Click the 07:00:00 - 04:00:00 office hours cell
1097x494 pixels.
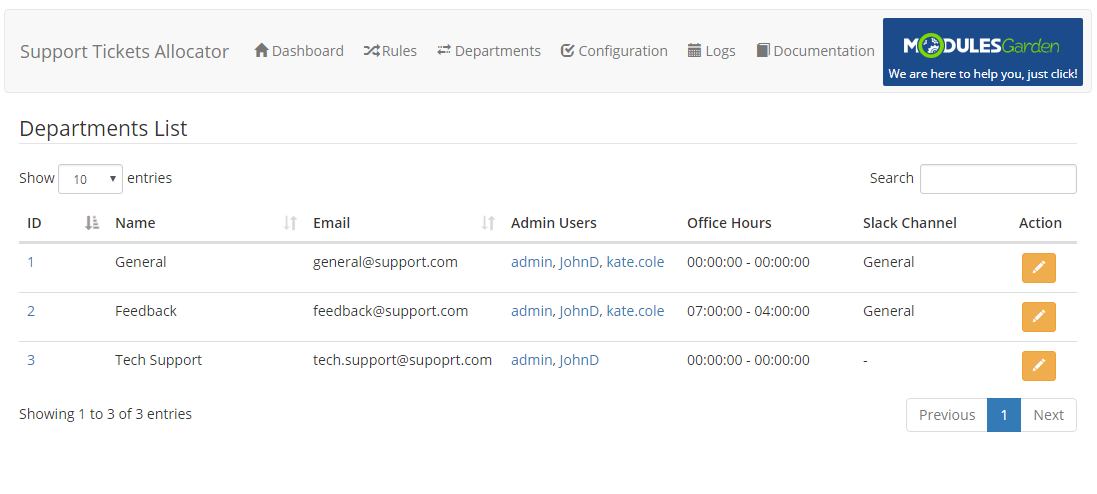click(x=749, y=311)
